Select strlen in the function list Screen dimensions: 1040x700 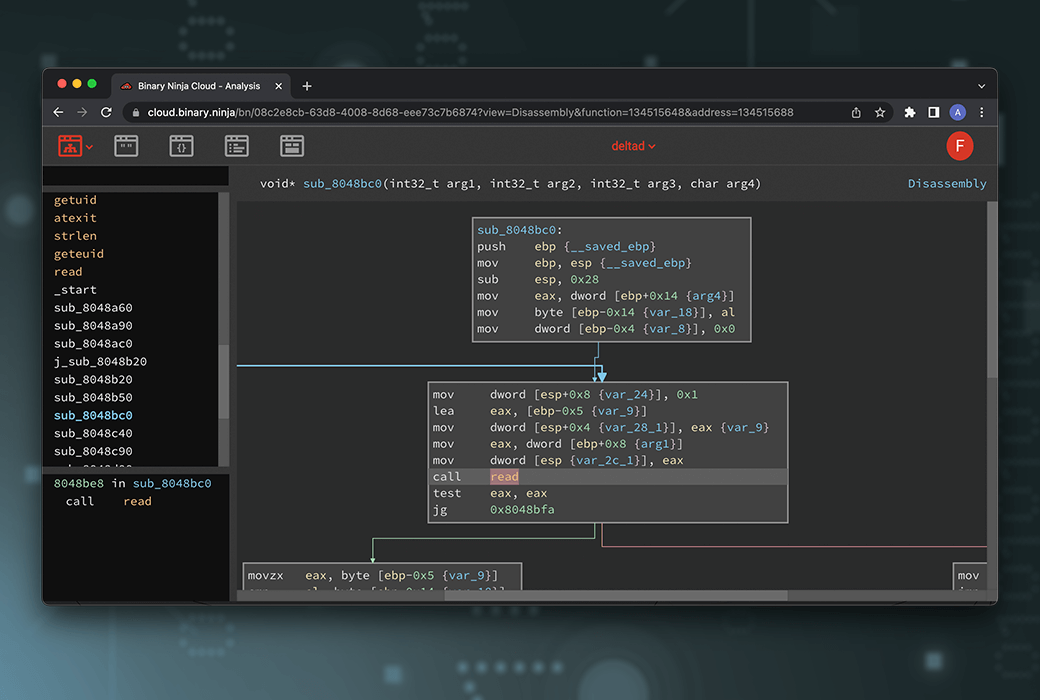pyautogui.click(x=75, y=236)
